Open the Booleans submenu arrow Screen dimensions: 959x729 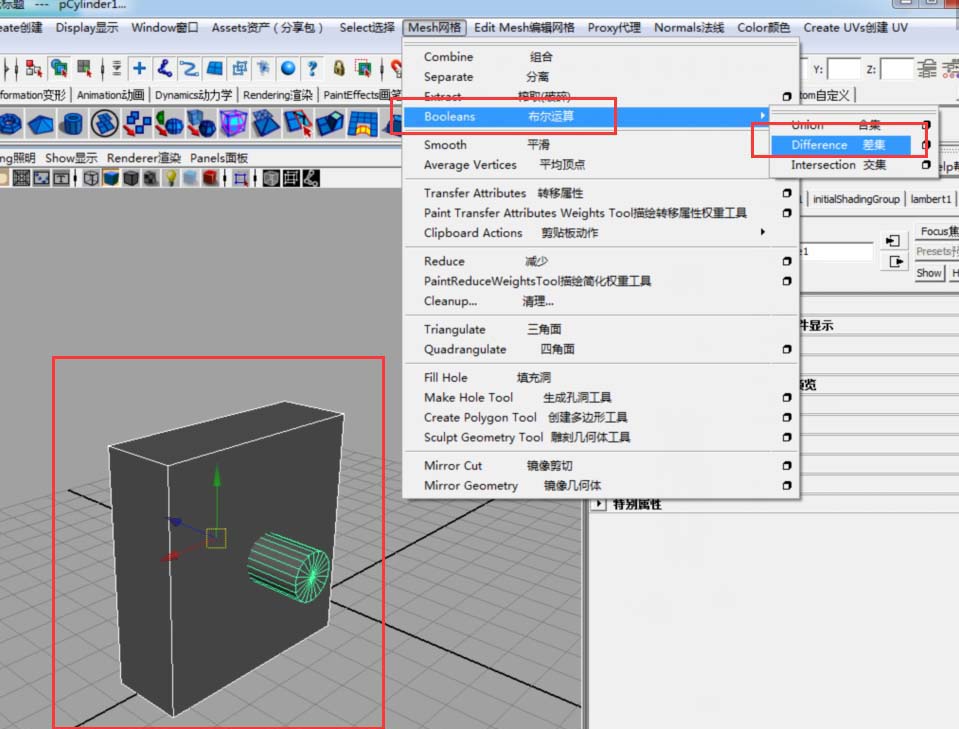coord(762,116)
